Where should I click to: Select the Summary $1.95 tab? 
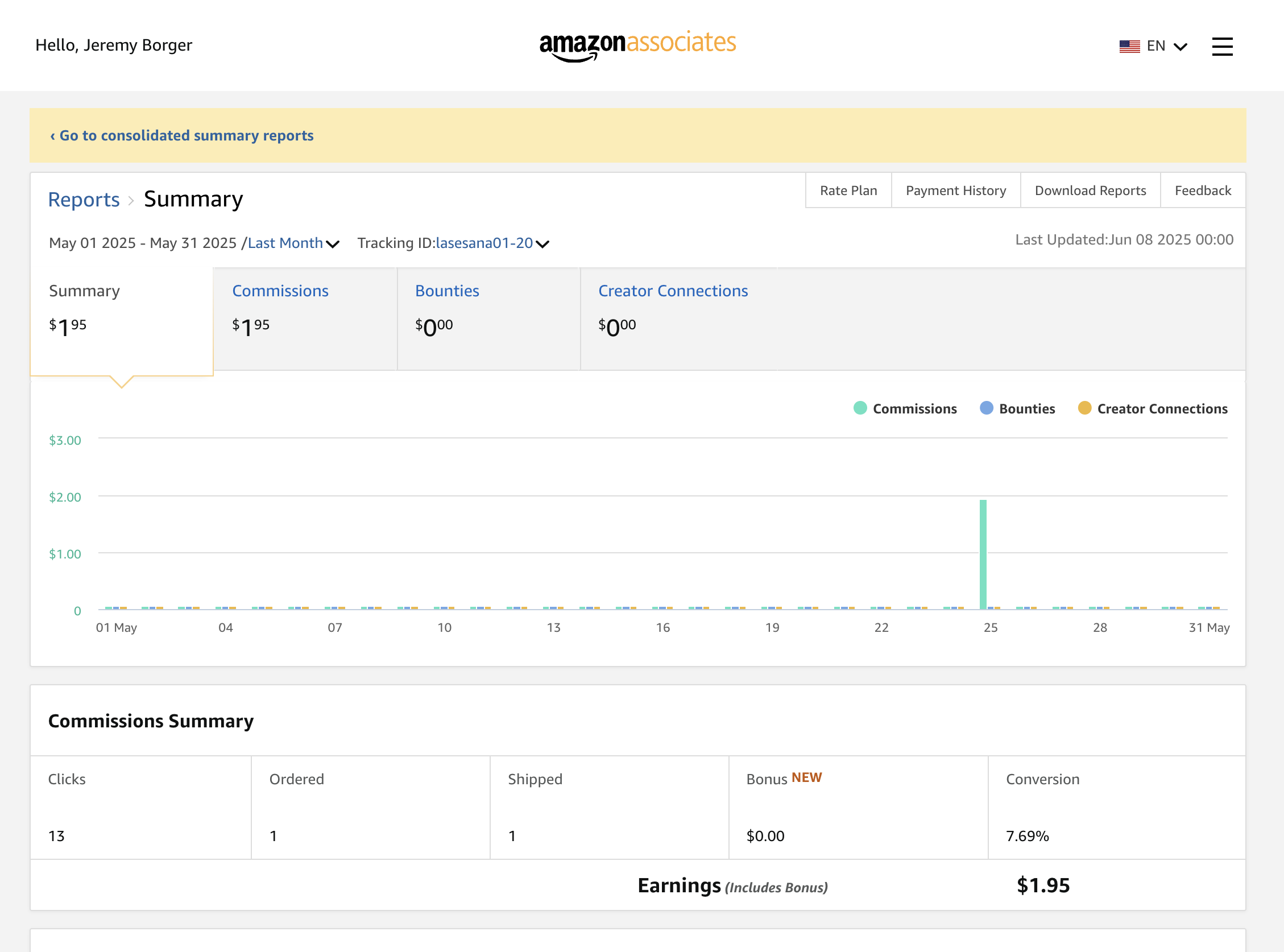[x=122, y=321]
